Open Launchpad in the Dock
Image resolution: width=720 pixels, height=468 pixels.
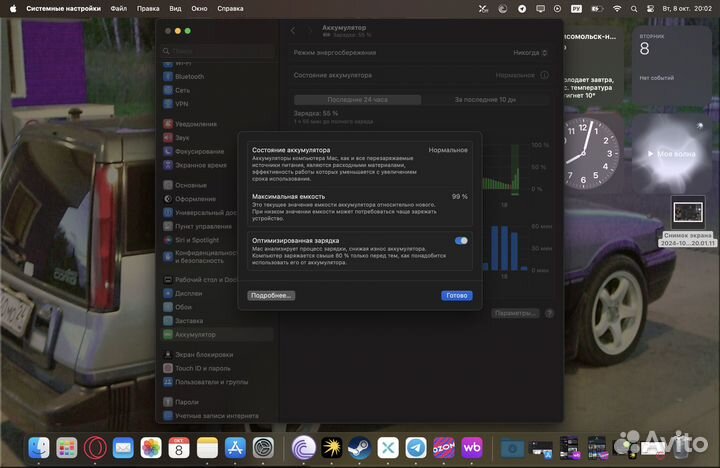[x=67, y=448]
